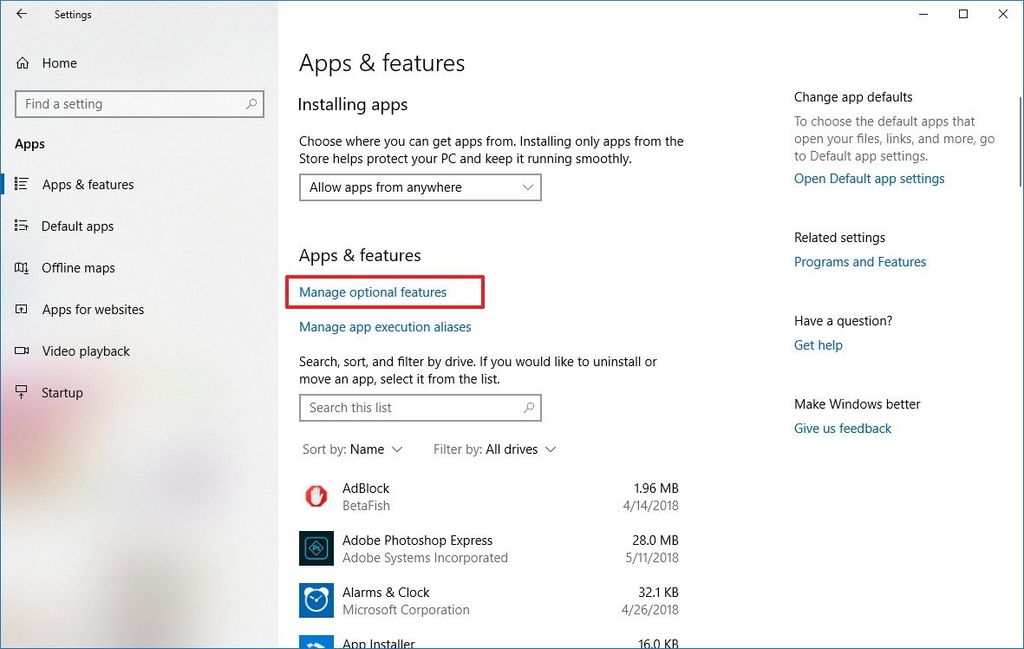Open the 'Allow apps from anywhere' dropdown

pos(419,187)
